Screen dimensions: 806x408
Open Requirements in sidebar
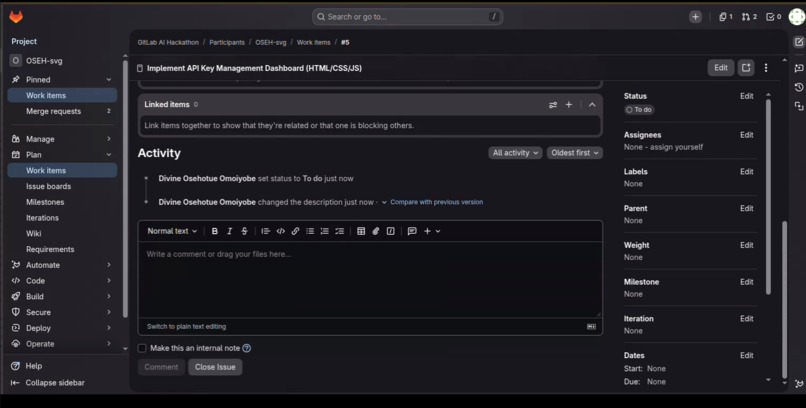[x=62, y=249]
